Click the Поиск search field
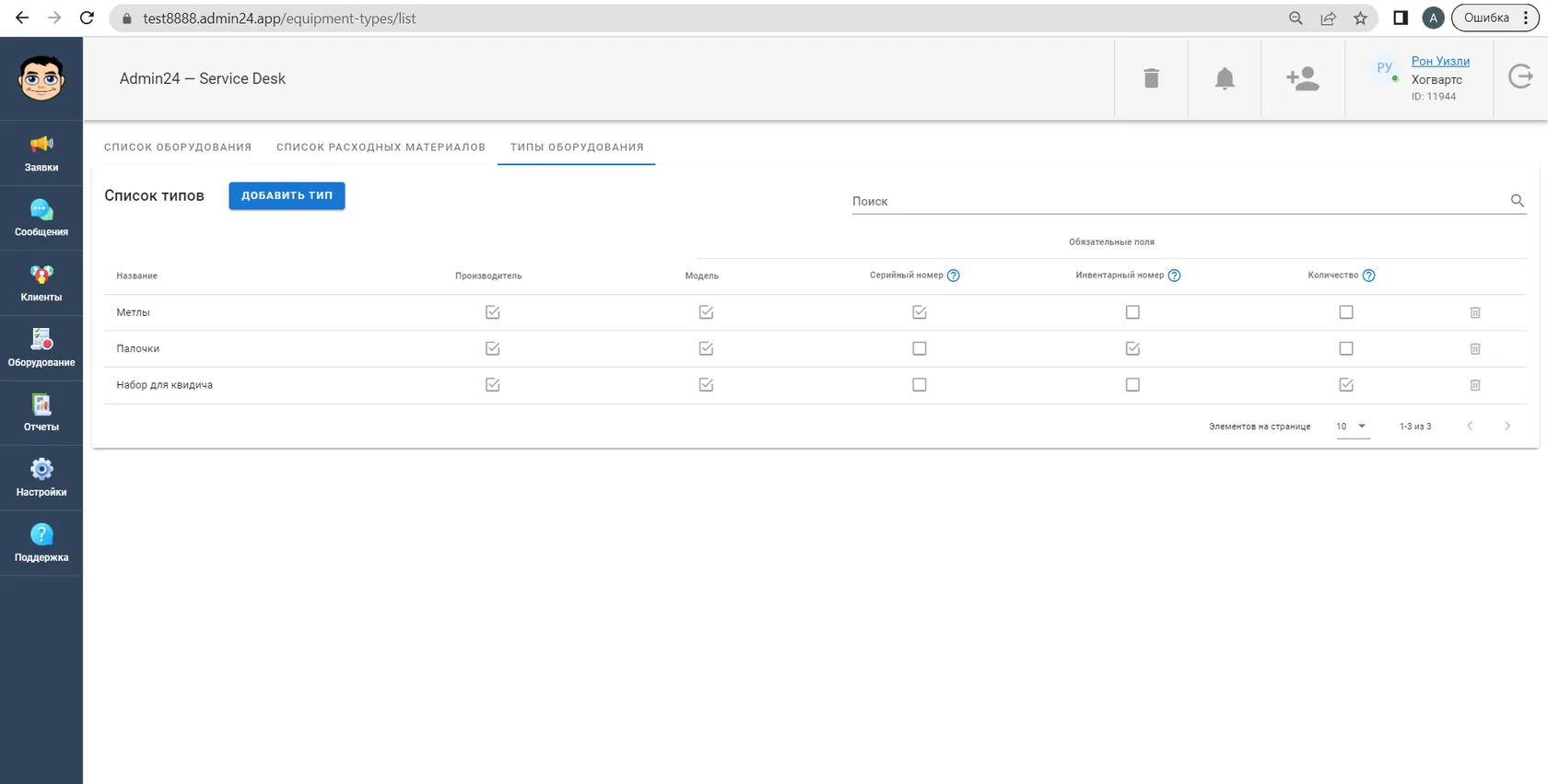1548x784 pixels. coord(1179,201)
